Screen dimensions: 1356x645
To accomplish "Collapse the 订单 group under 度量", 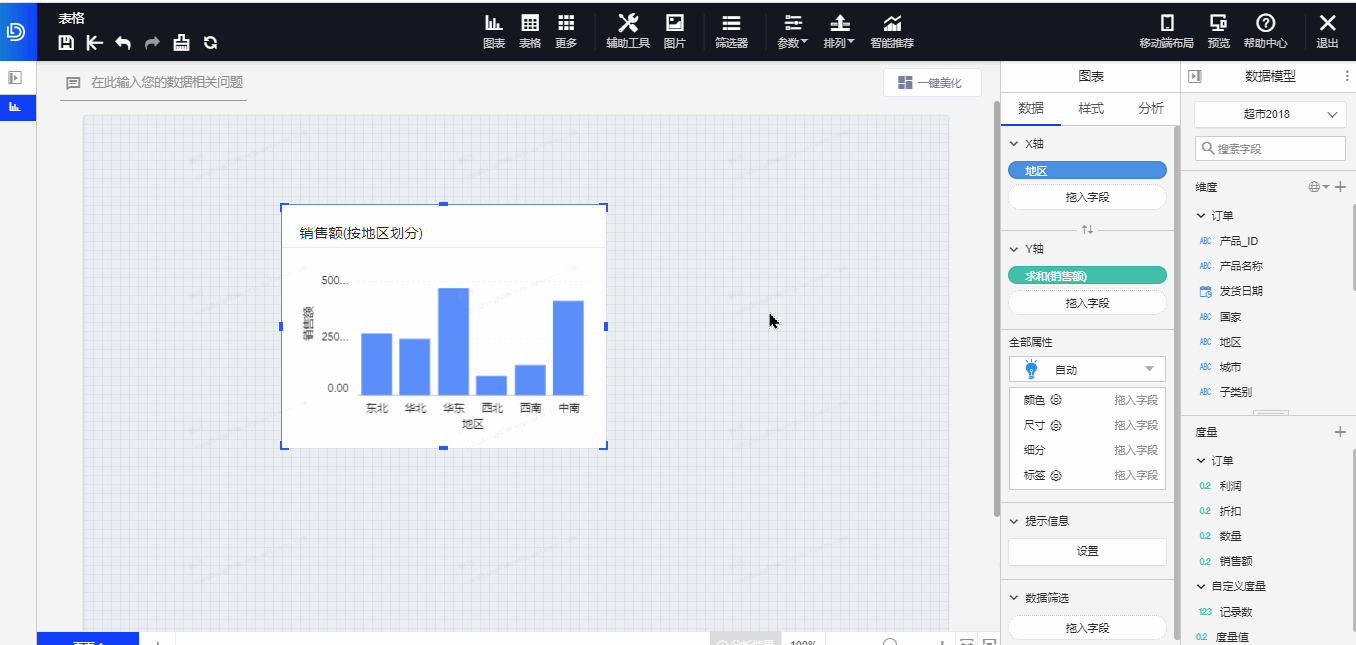I will tap(1201, 461).
